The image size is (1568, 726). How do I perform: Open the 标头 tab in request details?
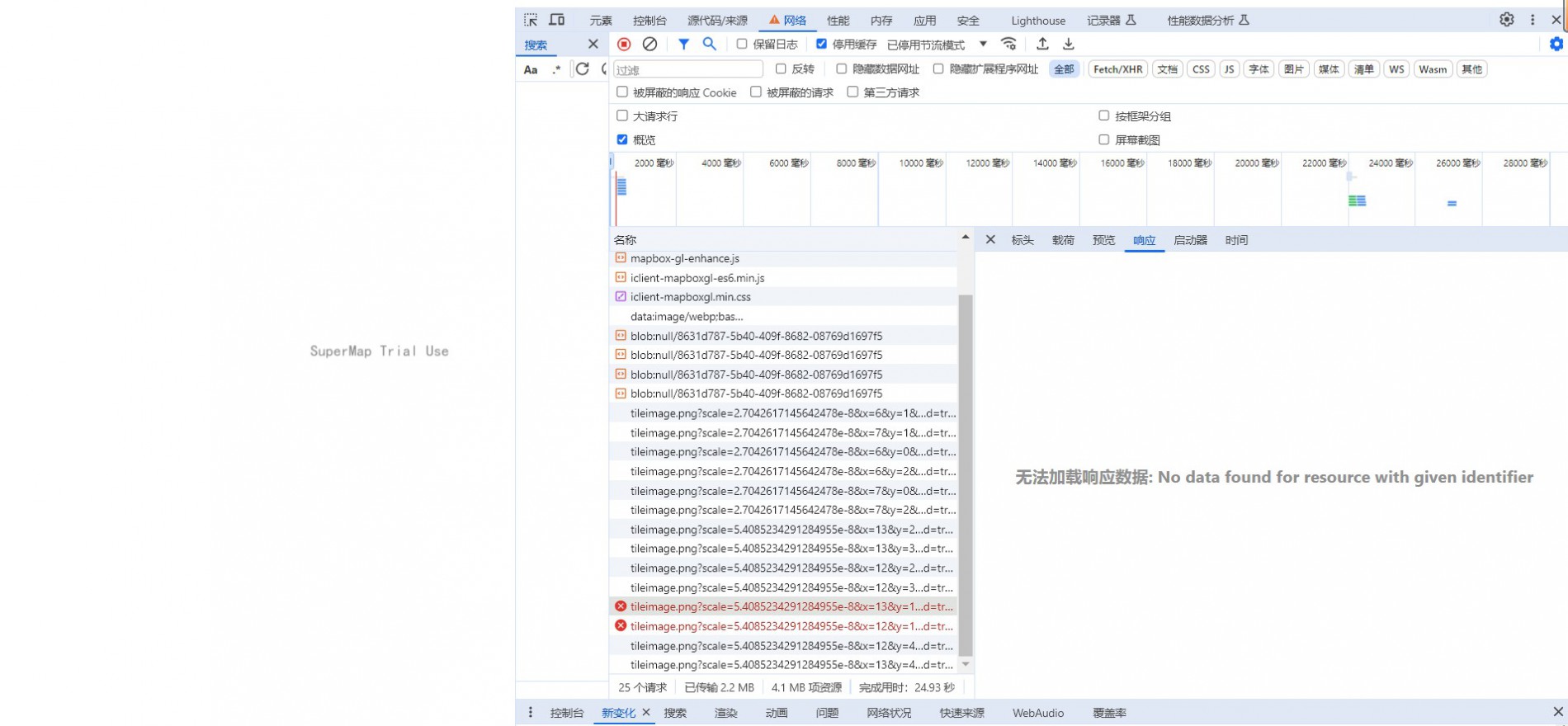1023,240
